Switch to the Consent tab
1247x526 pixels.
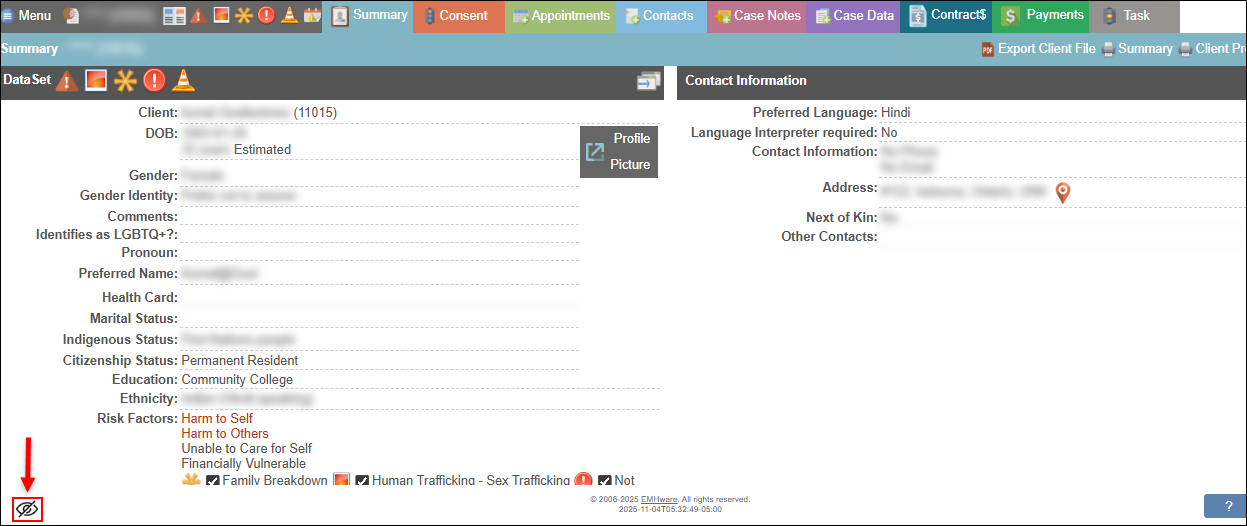[457, 16]
